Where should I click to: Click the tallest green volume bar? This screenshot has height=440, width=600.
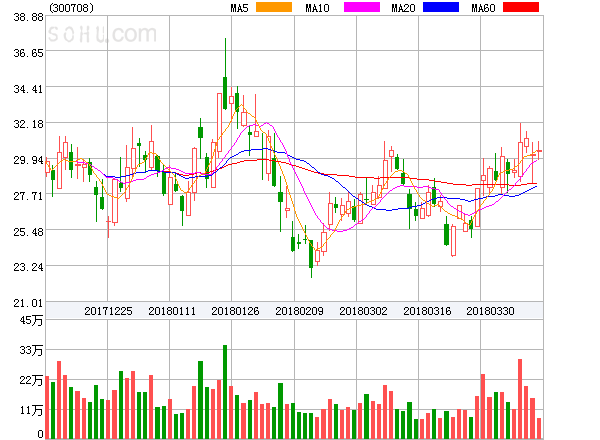click(225, 392)
